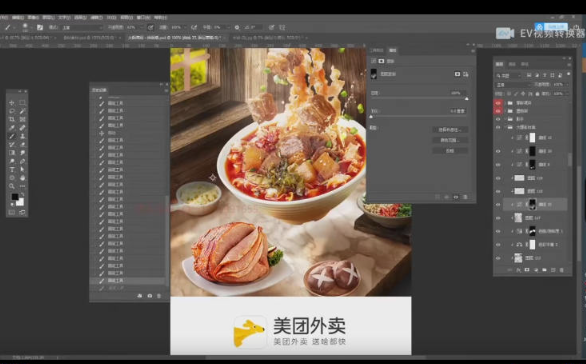This screenshot has width=586, height=364.
Task: Collapse the fourth layer group folder
Action: click(505, 127)
